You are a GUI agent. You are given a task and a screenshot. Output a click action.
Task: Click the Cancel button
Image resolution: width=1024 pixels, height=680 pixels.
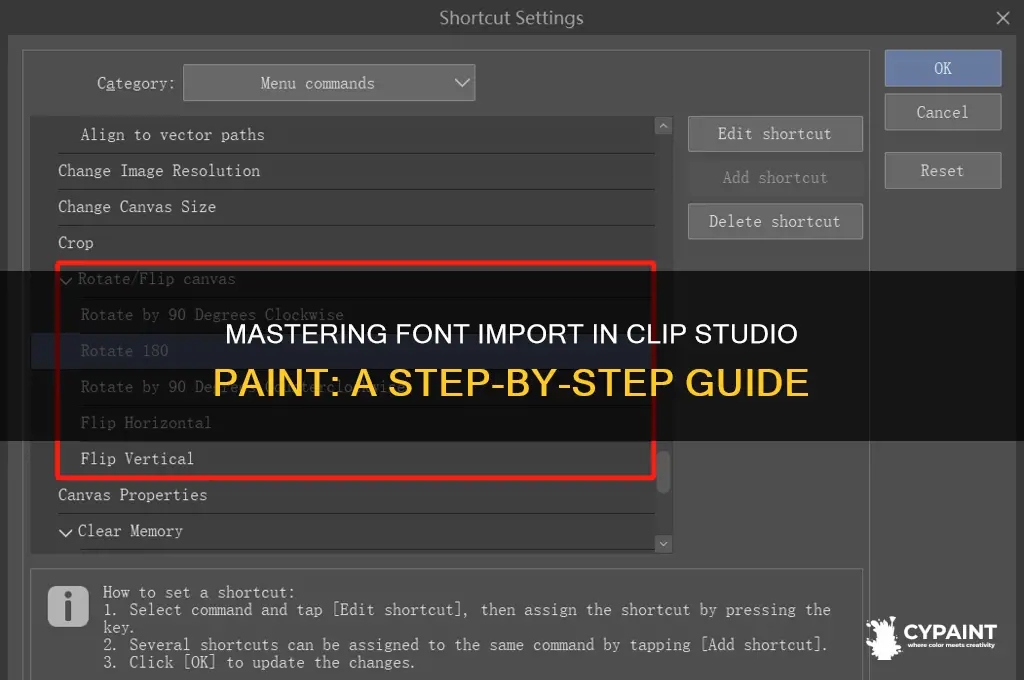(942, 112)
